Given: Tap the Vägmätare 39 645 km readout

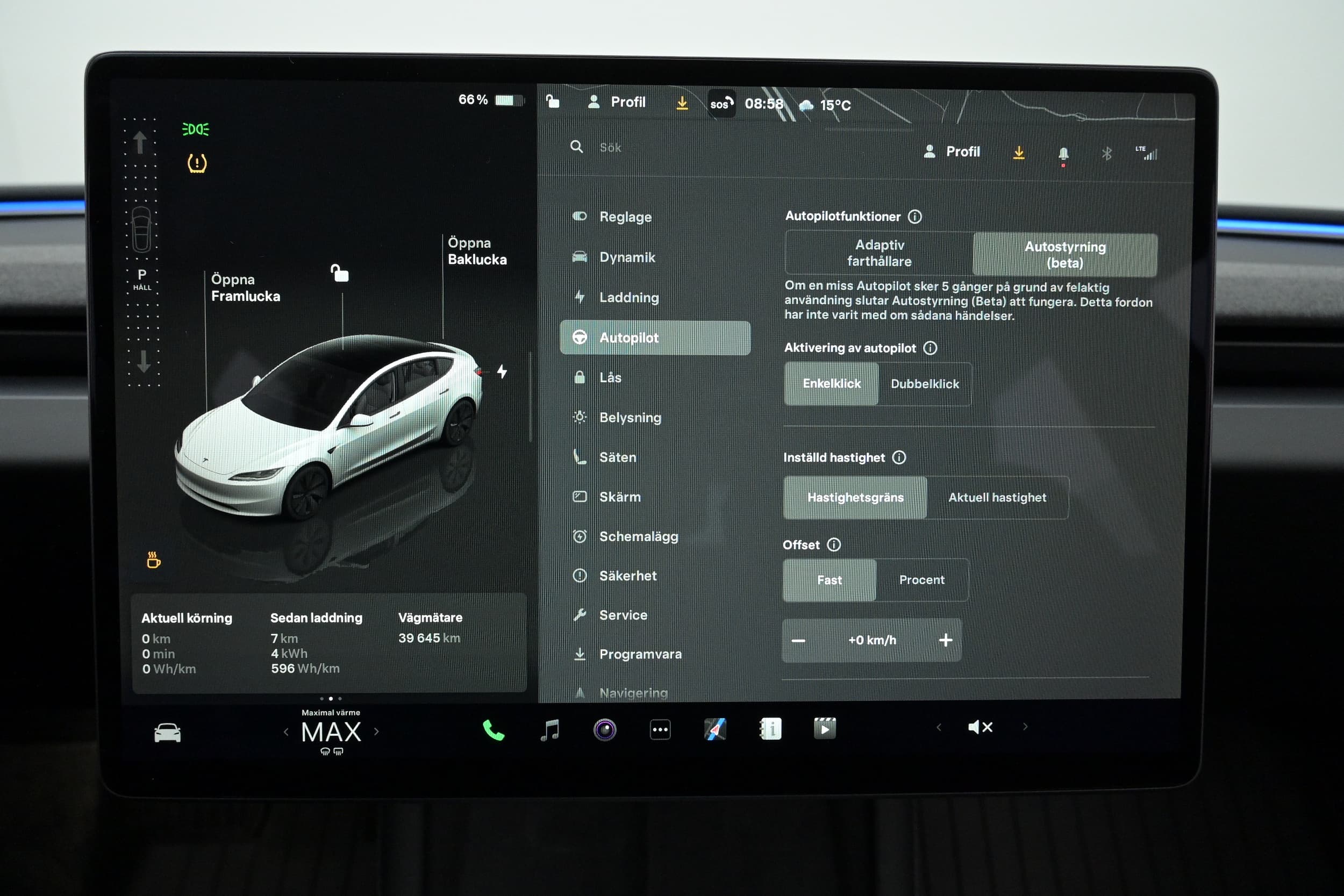Looking at the screenshot, I should click(x=430, y=628).
